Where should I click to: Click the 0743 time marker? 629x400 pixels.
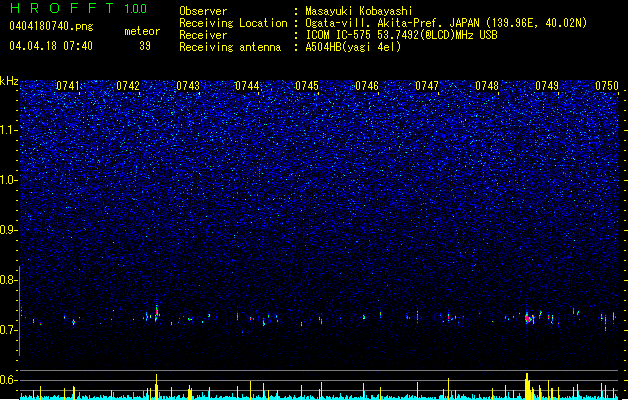pos(188,86)
